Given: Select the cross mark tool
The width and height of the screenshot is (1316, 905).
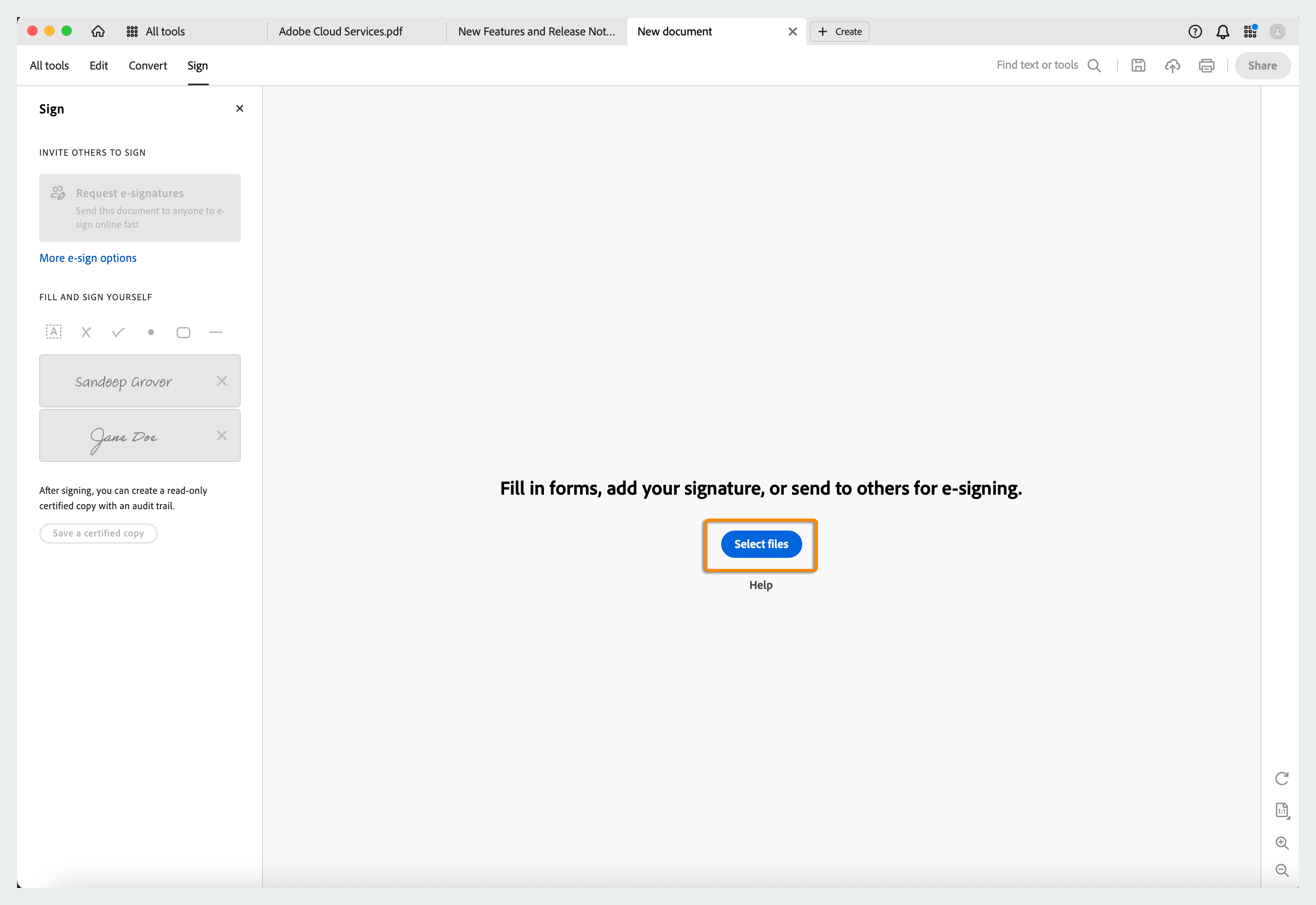Looking at the screenshot, I should pyautogui.click(x=86, y=332).
